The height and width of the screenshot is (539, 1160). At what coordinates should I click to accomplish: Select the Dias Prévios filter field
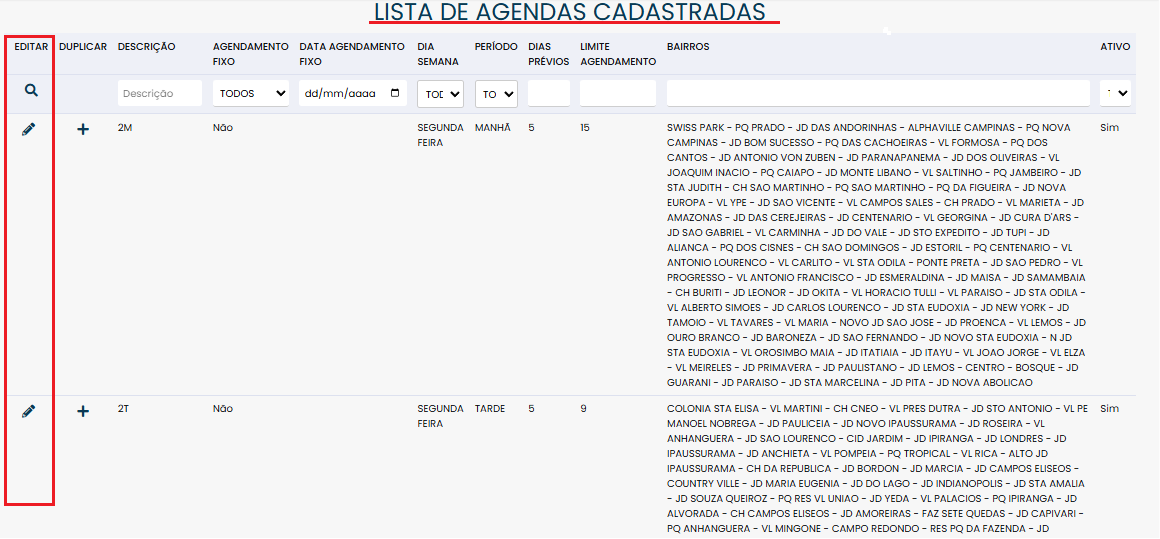(548, 93)
